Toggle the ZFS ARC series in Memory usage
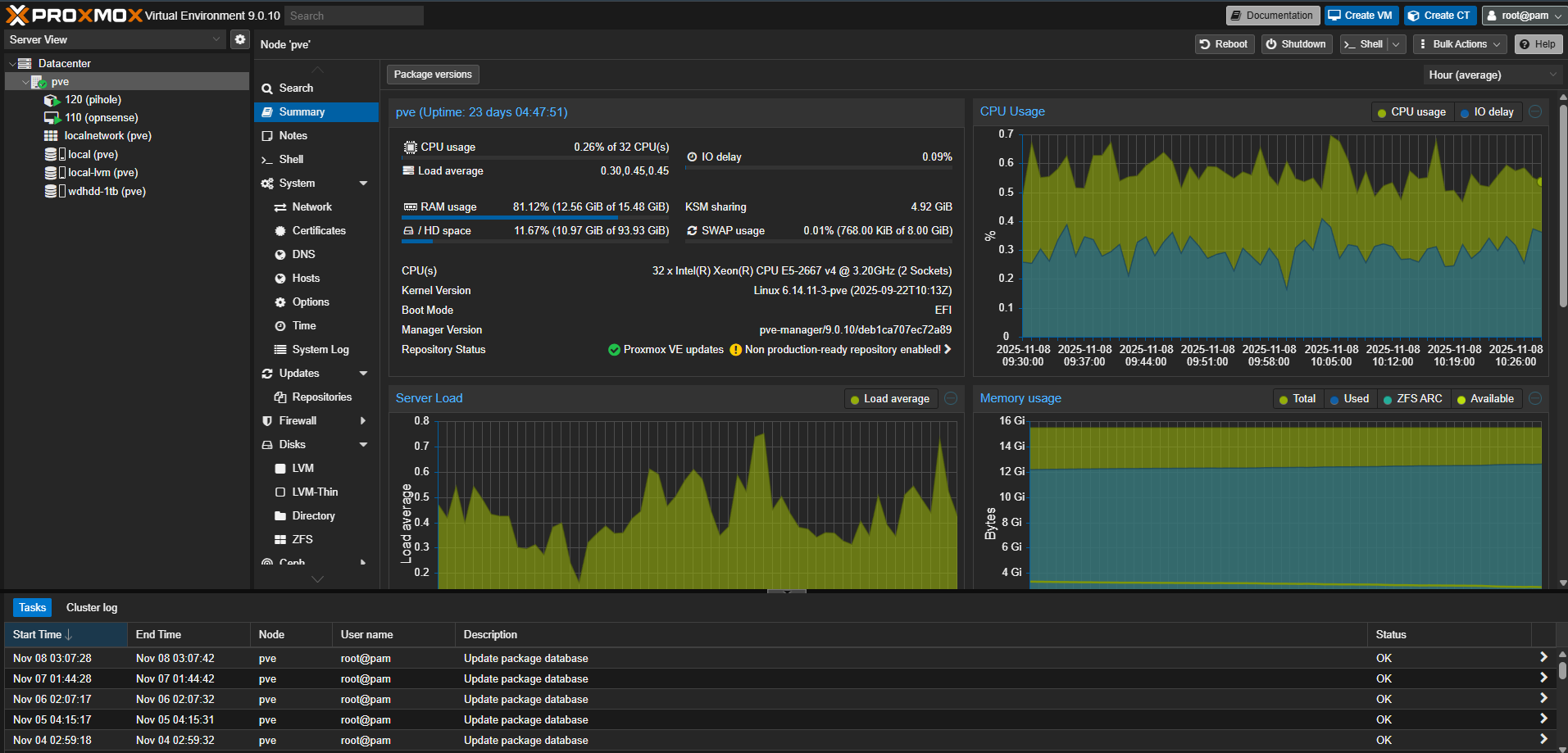 point(1413,398)
